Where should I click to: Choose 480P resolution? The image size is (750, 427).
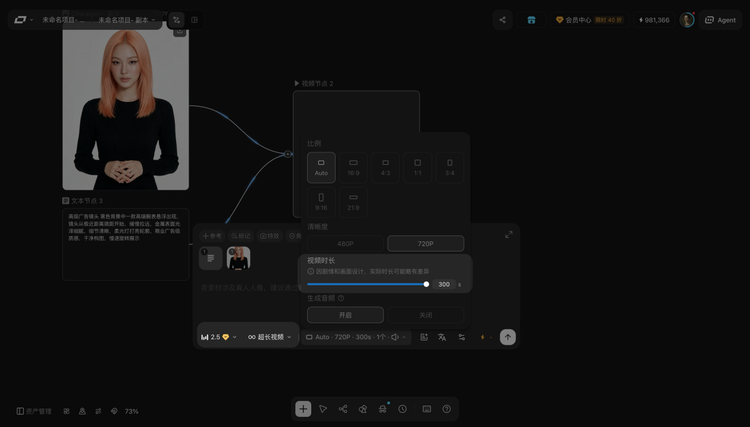click(345, 243)
